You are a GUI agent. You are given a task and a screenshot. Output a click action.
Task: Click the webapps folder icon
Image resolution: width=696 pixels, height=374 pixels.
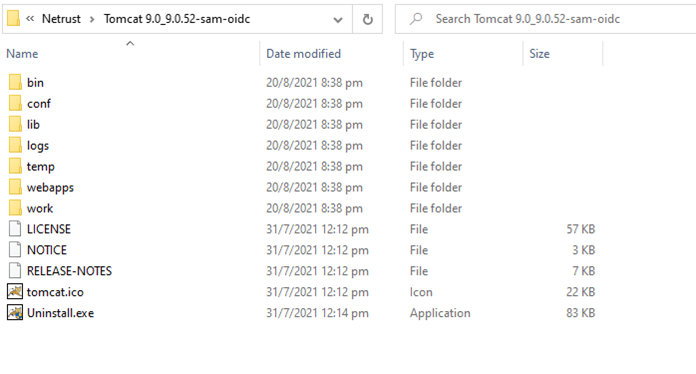click(15, 187)
